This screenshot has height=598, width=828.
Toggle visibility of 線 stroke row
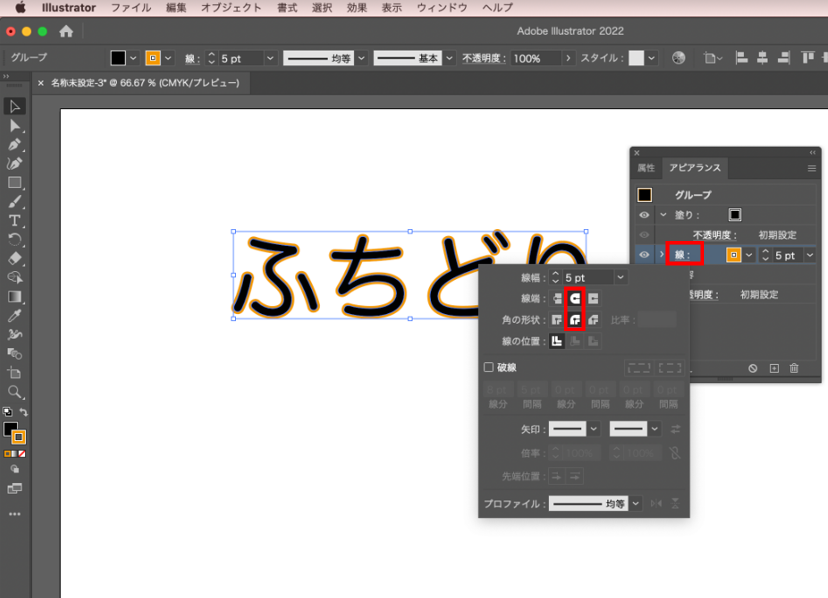(644, 255)
